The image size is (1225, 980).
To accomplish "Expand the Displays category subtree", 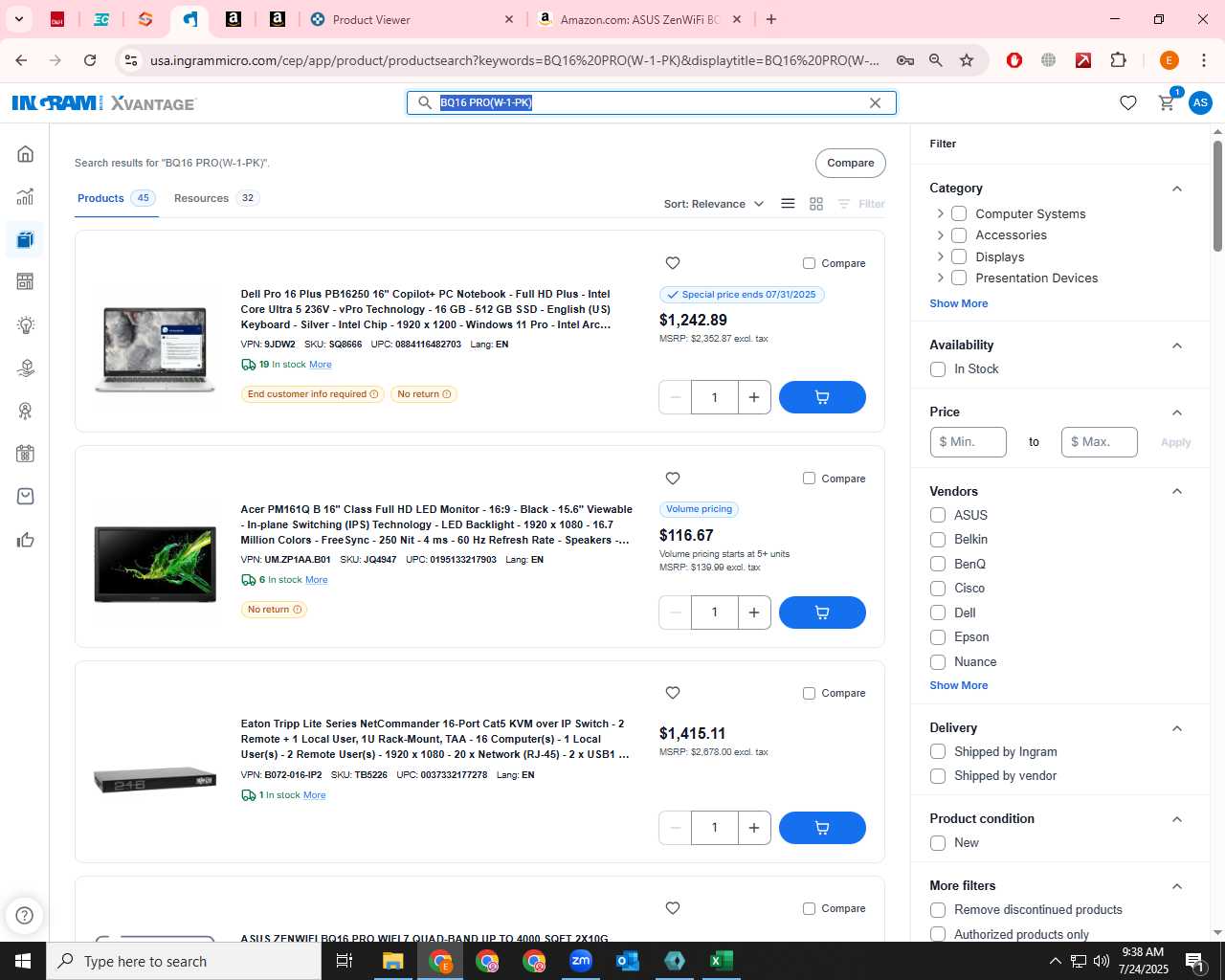I will pos(940,256).
